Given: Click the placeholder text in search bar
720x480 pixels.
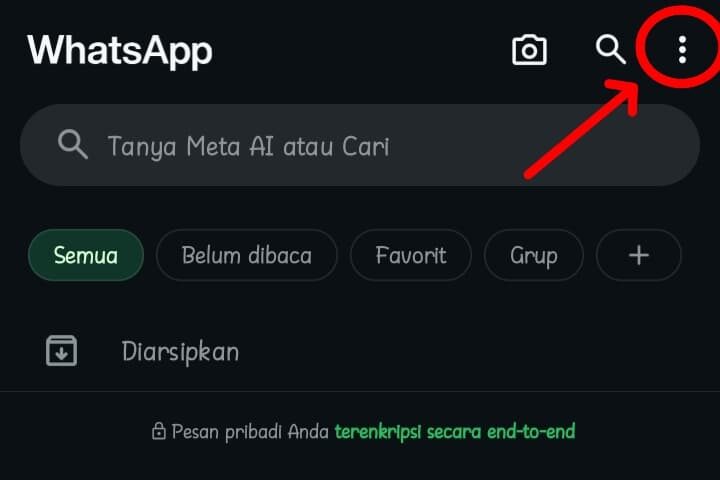Looking at the screenshot, I should [248, 147].
